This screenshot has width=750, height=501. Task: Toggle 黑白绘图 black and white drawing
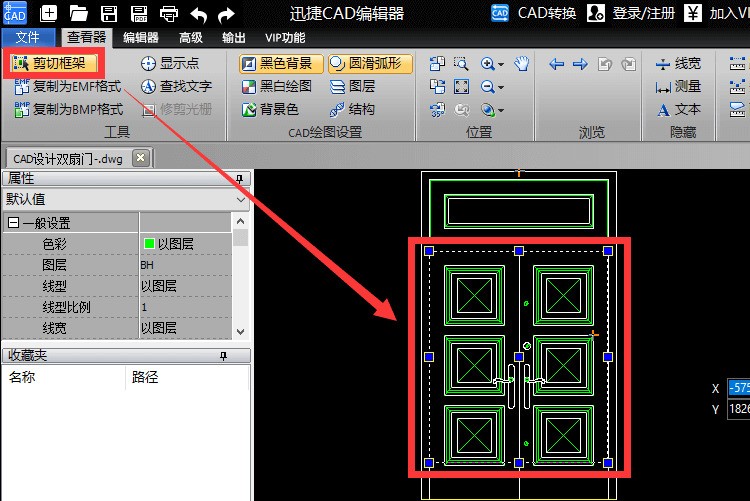(x=277, y=86)
